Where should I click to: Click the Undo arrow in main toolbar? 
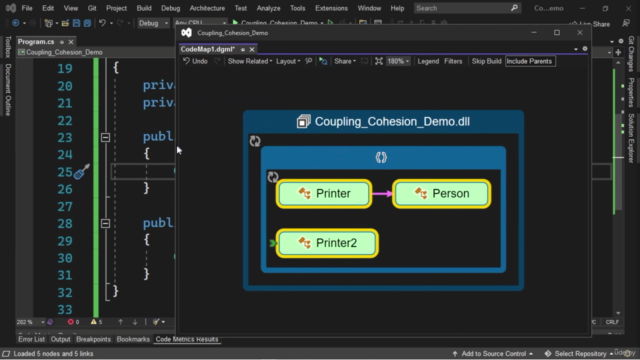click(102, 23)
